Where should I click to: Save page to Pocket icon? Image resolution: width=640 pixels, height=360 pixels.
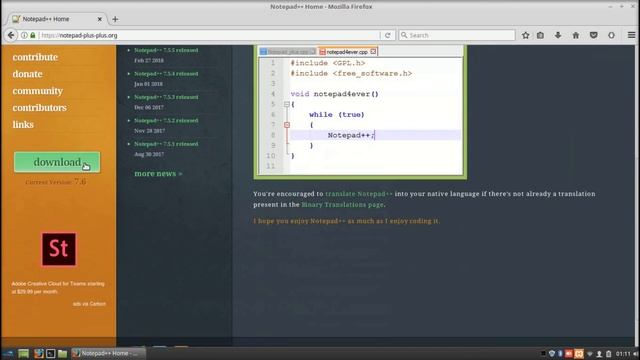pos(593,36)
